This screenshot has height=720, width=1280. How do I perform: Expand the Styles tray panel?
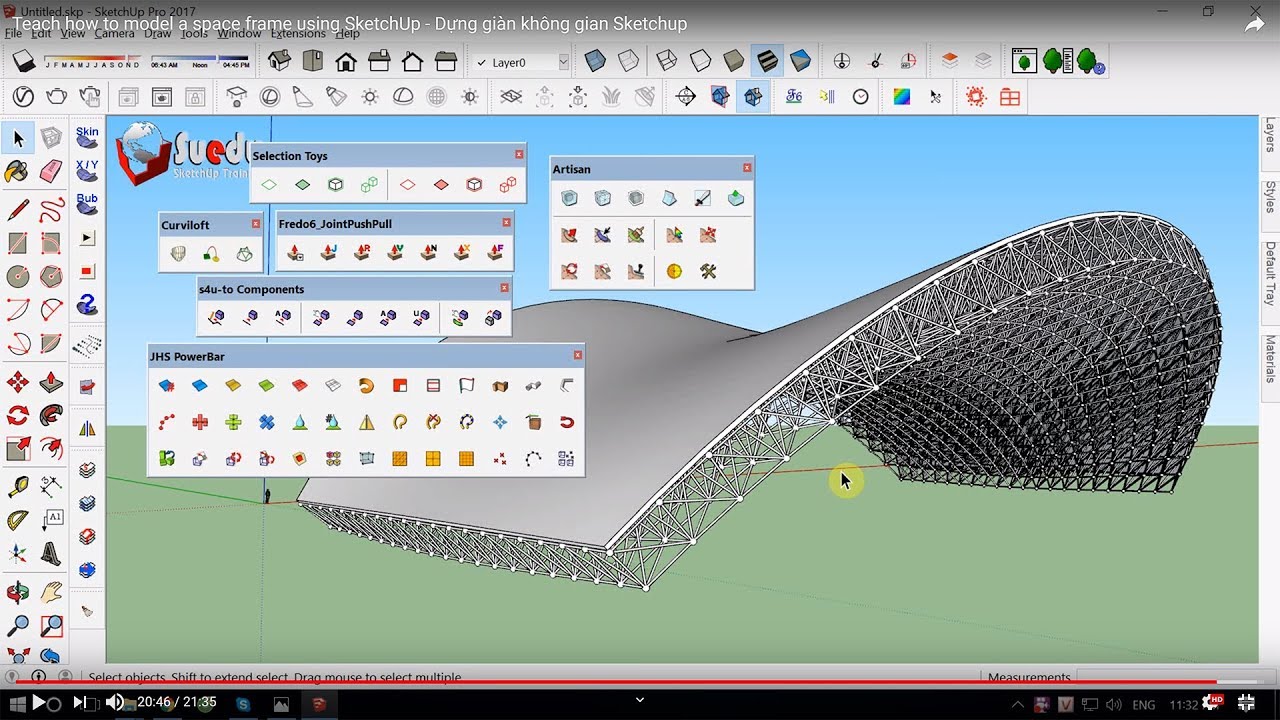point(1270,196)
